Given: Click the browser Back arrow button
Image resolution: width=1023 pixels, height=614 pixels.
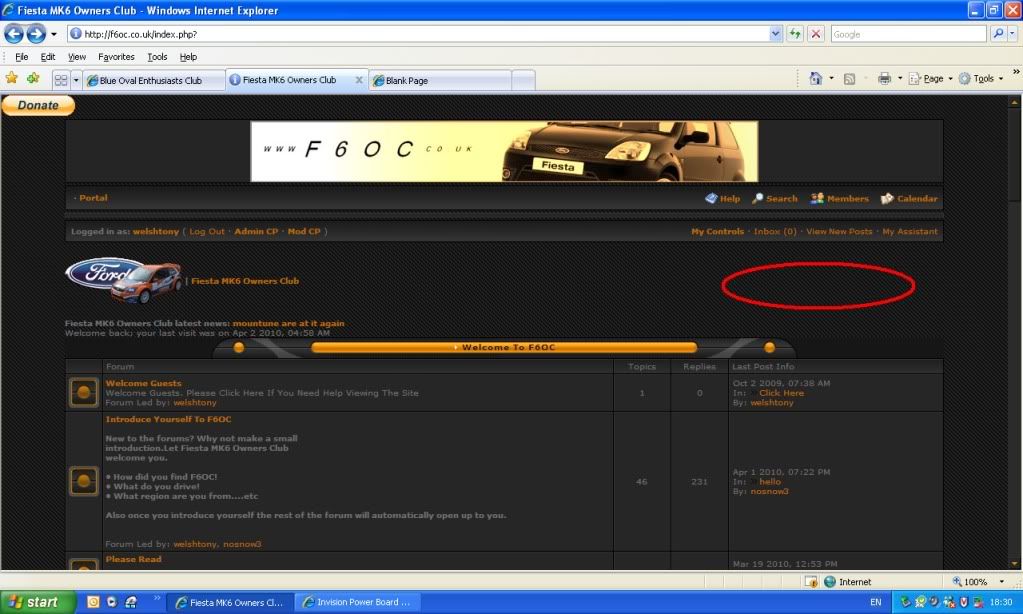Looking at the screenshot, I should (x=14, y=34).
